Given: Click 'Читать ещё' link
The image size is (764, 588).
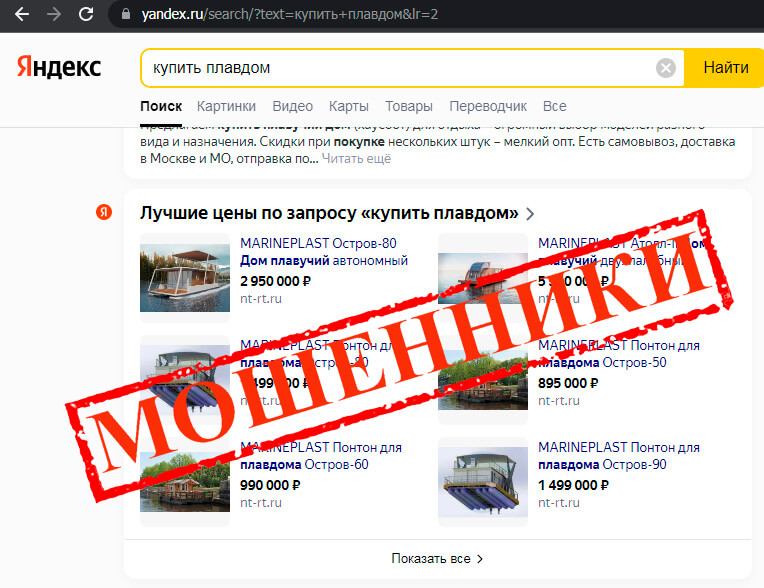Looking at the screenshot, I should (356, 159).
